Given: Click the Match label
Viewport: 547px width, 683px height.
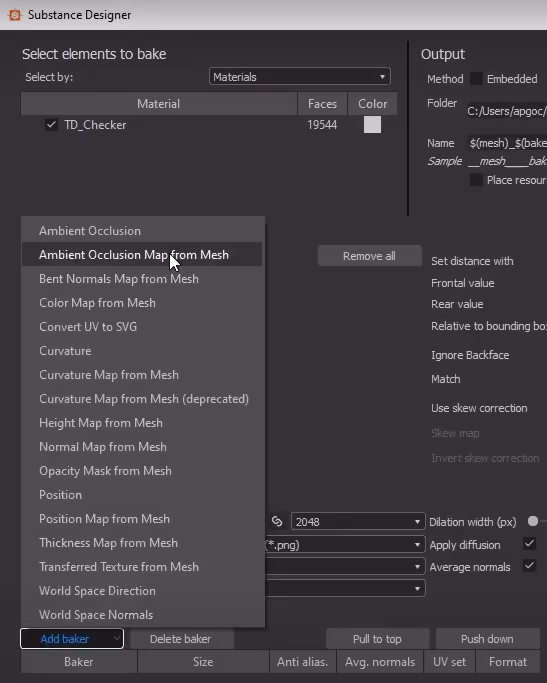Looking at the screenshot, I should (446, 379).
